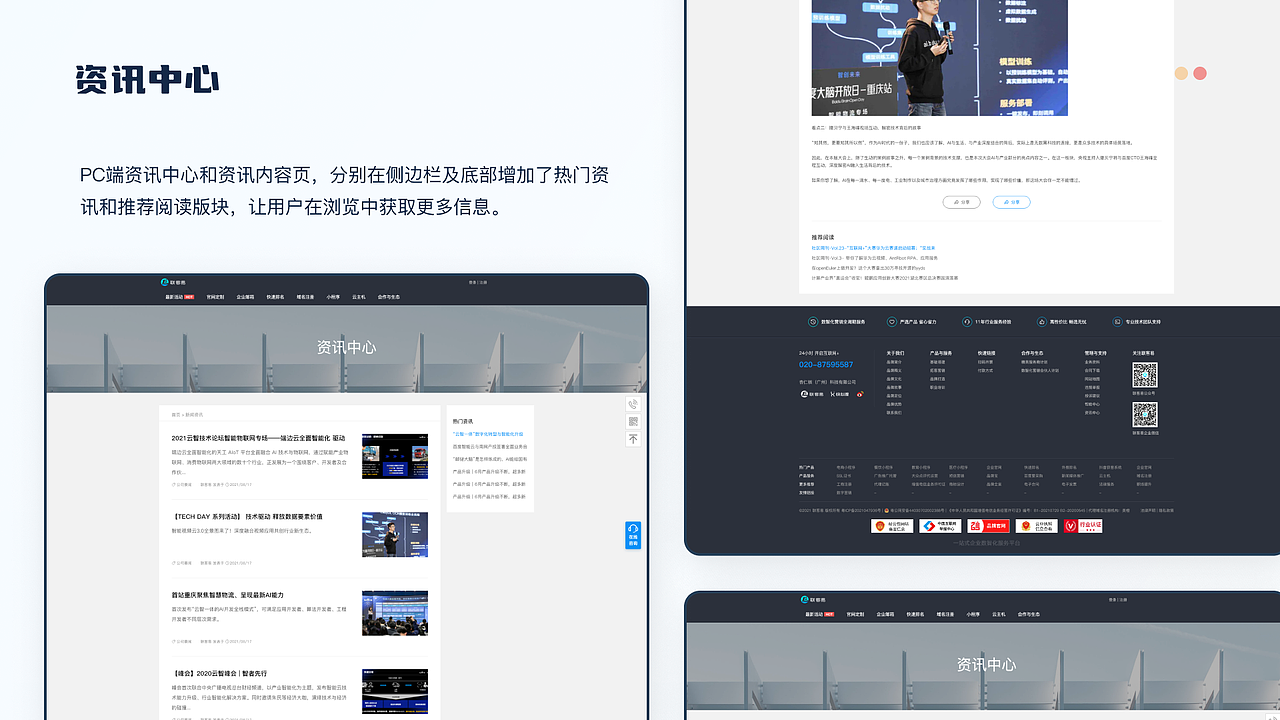Open the article 首站重庆聚焦智慧物流

coord(227,595)
